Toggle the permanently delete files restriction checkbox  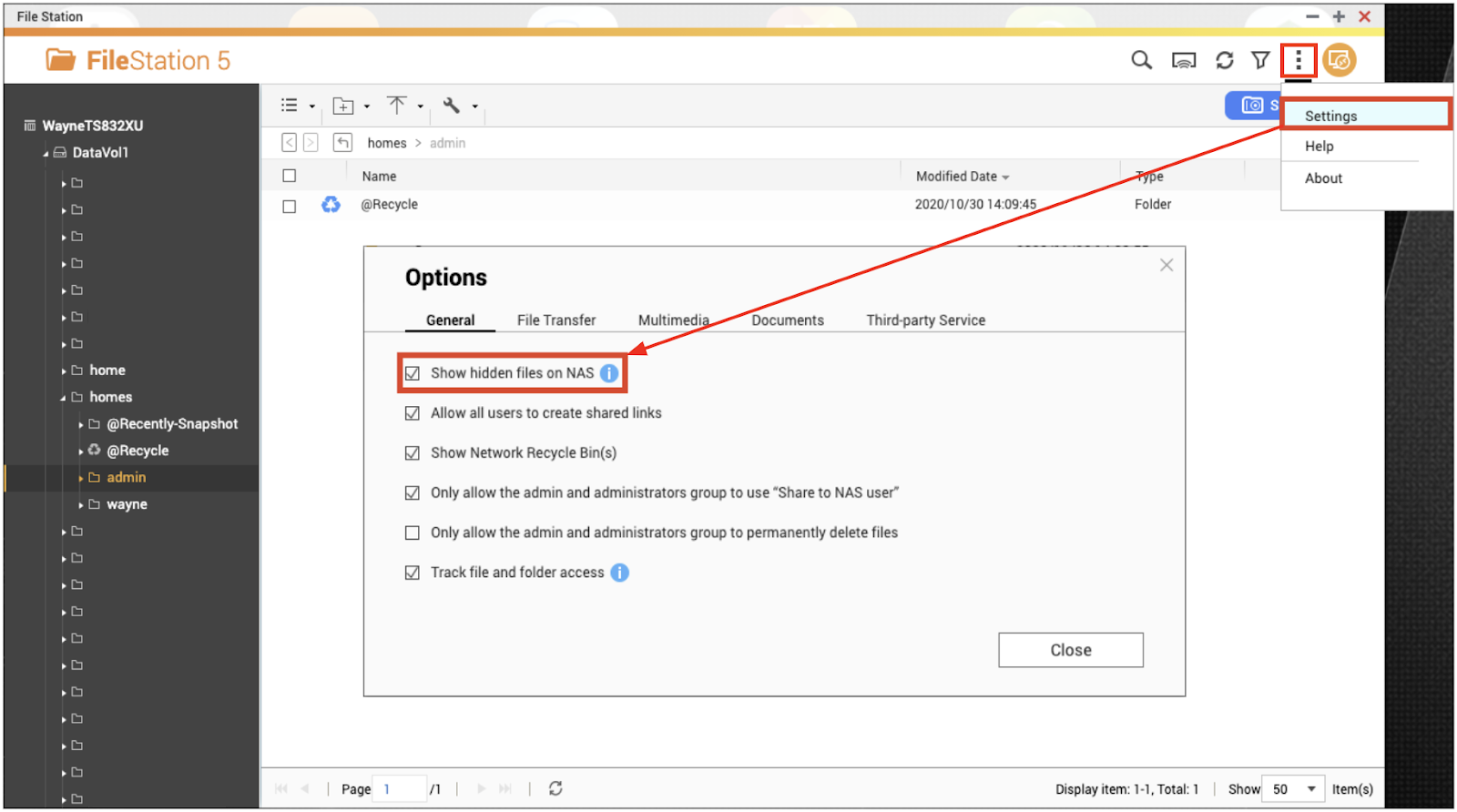(x=413, y=533)
